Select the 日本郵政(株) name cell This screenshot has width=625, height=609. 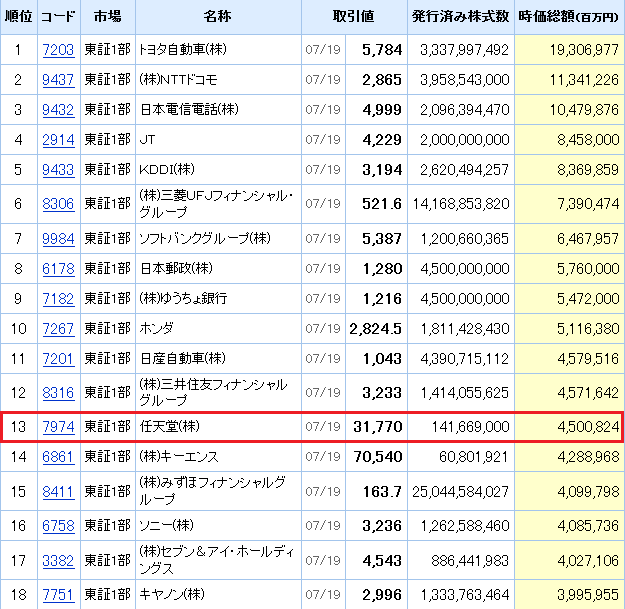tap(218, 269)
